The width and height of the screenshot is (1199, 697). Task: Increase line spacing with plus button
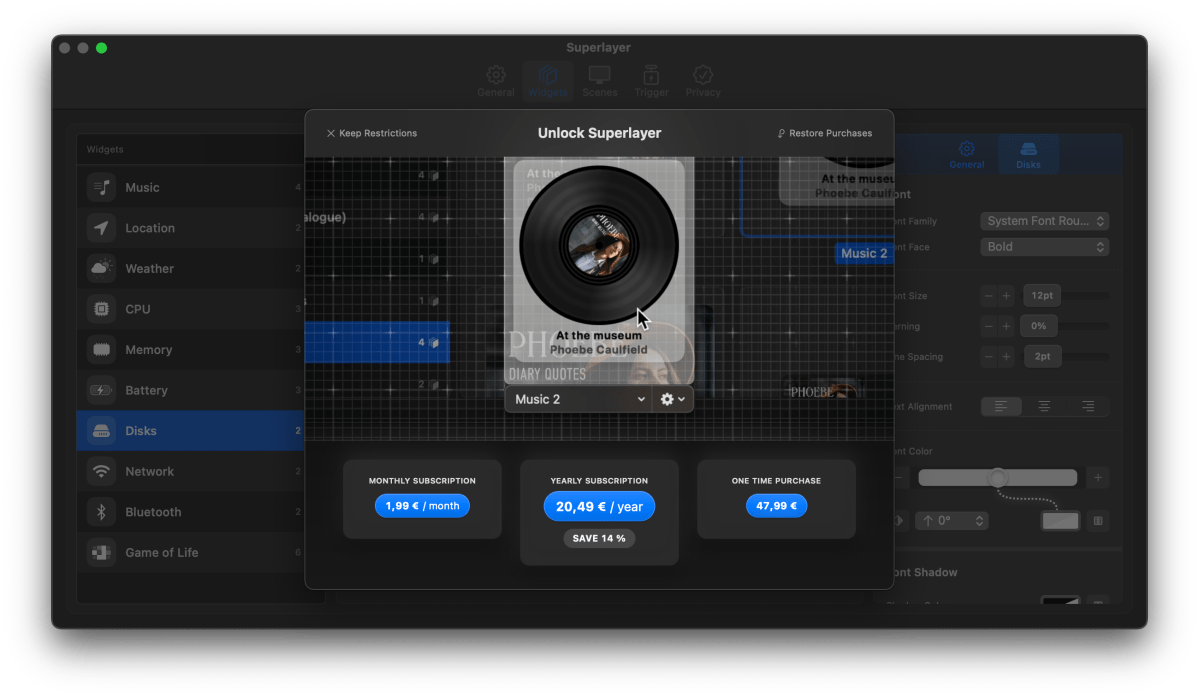[1006, 356]
